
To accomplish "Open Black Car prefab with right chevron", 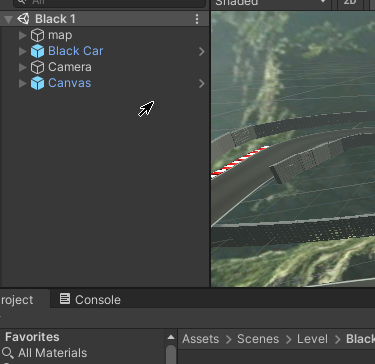I will coord(201,51).
